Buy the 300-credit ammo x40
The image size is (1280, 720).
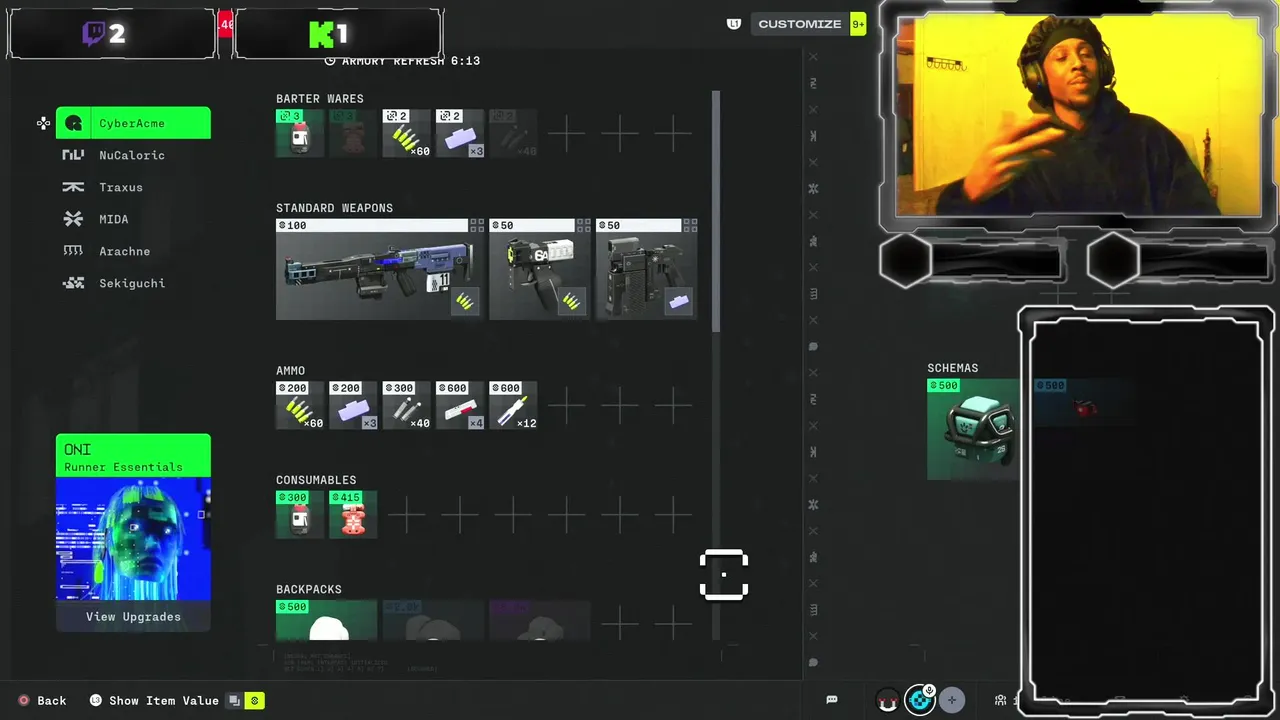(407, 405)
